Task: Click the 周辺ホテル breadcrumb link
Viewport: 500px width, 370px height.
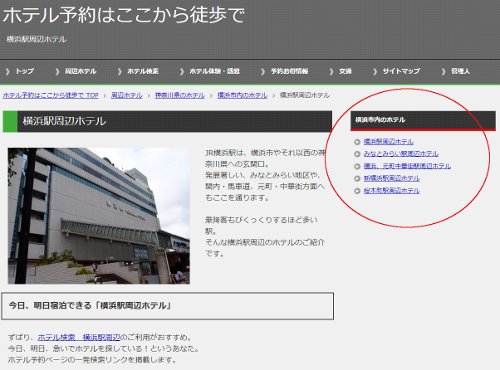Action: pyautogui.click(x=126, y=95)
